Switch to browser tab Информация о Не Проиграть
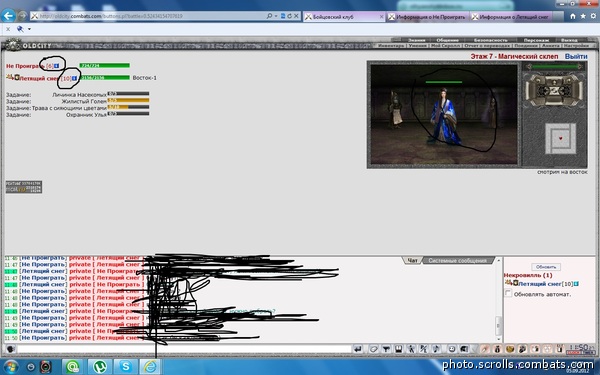 pyautogui.click(x=427, y=16)
